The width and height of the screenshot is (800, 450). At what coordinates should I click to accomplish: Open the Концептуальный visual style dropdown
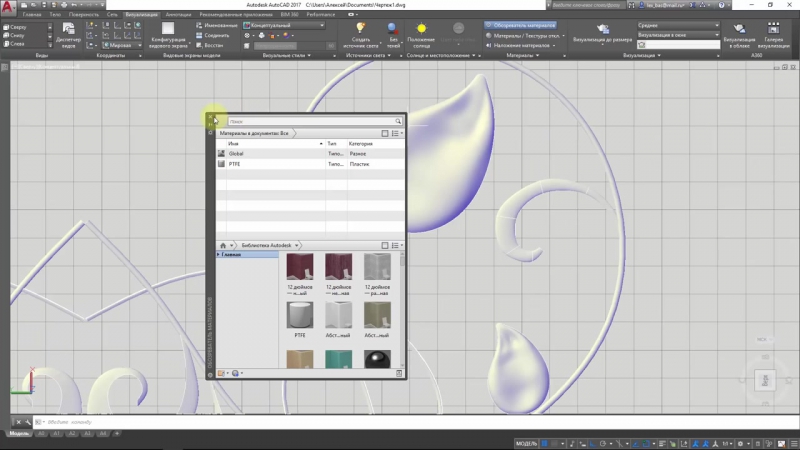tap(284, 25)
